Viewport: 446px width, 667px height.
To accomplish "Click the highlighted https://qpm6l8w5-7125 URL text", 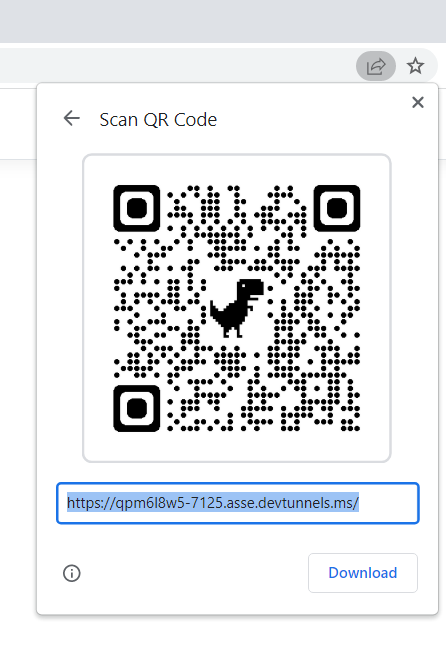I will tap(213, 503).
